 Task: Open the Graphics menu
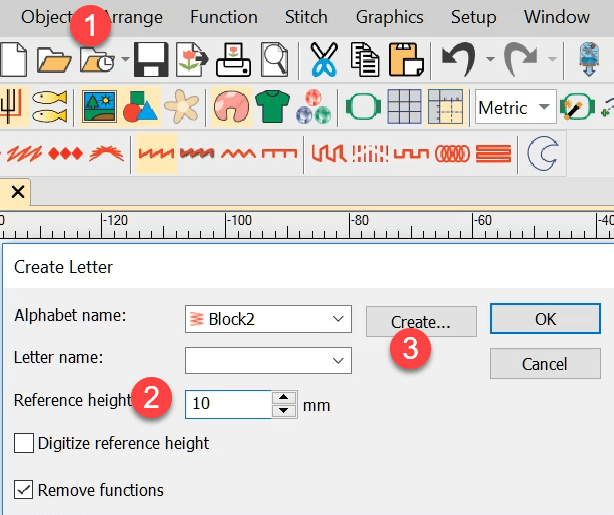coord(389,17)
